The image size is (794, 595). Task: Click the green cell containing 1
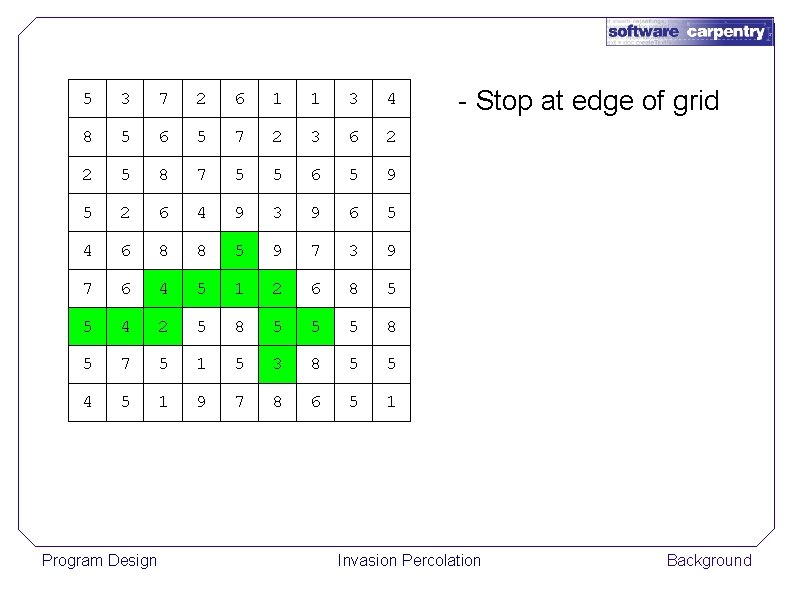[240, 289]
